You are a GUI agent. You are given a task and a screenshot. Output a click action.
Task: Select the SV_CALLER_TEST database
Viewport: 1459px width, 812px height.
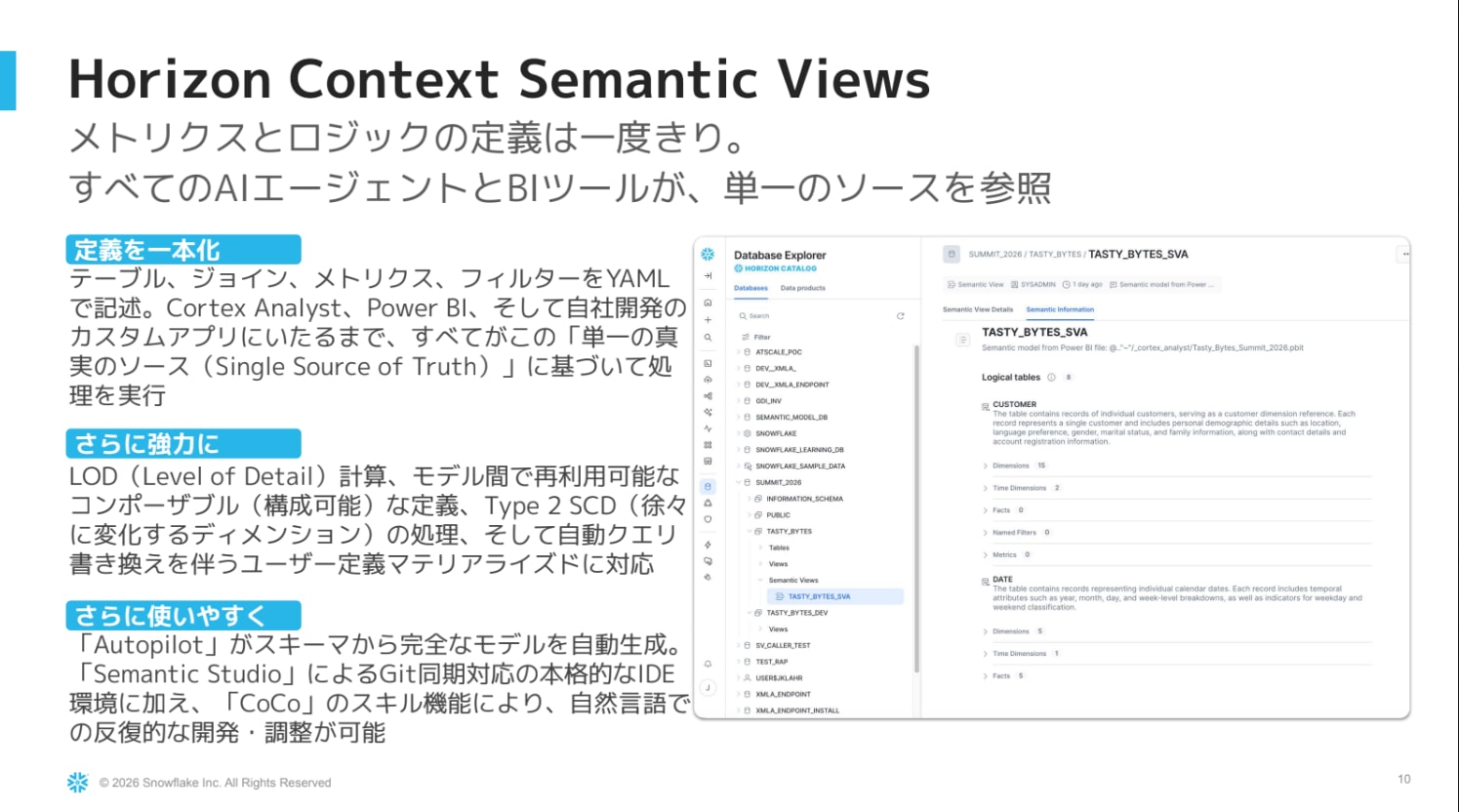click(783, 645)
